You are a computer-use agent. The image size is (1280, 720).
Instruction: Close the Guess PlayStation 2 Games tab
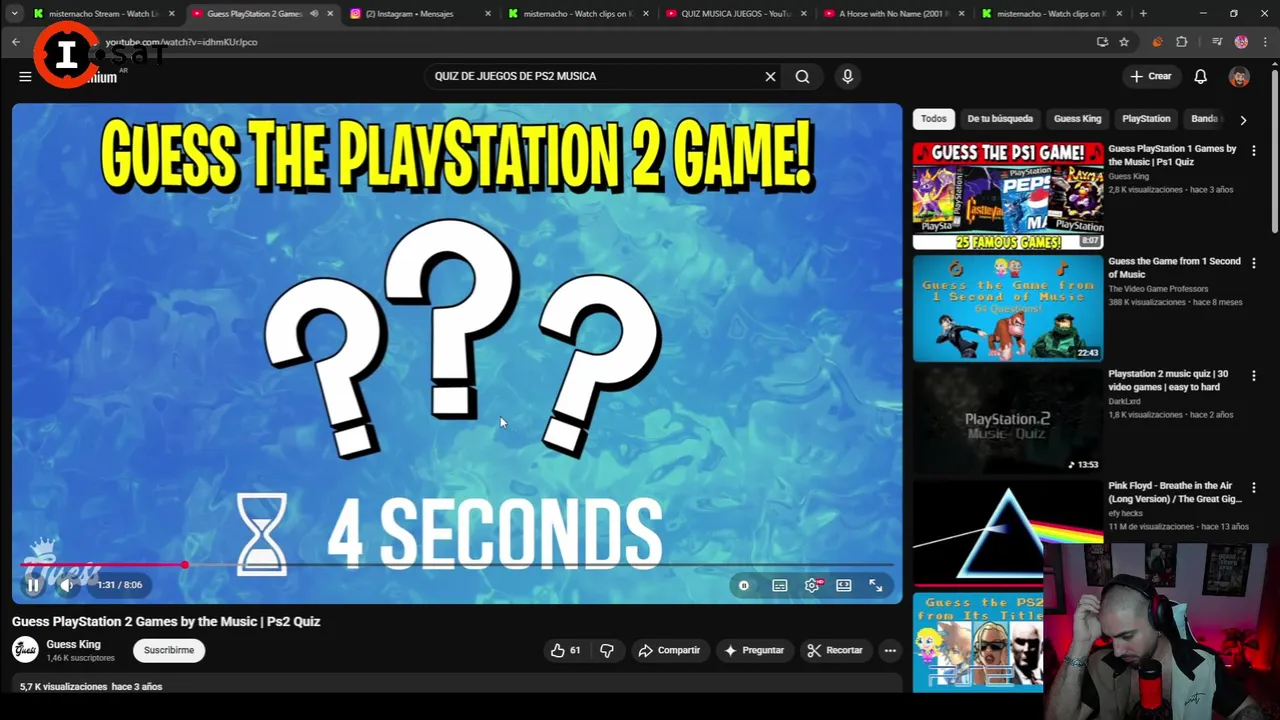coord(330,14)
